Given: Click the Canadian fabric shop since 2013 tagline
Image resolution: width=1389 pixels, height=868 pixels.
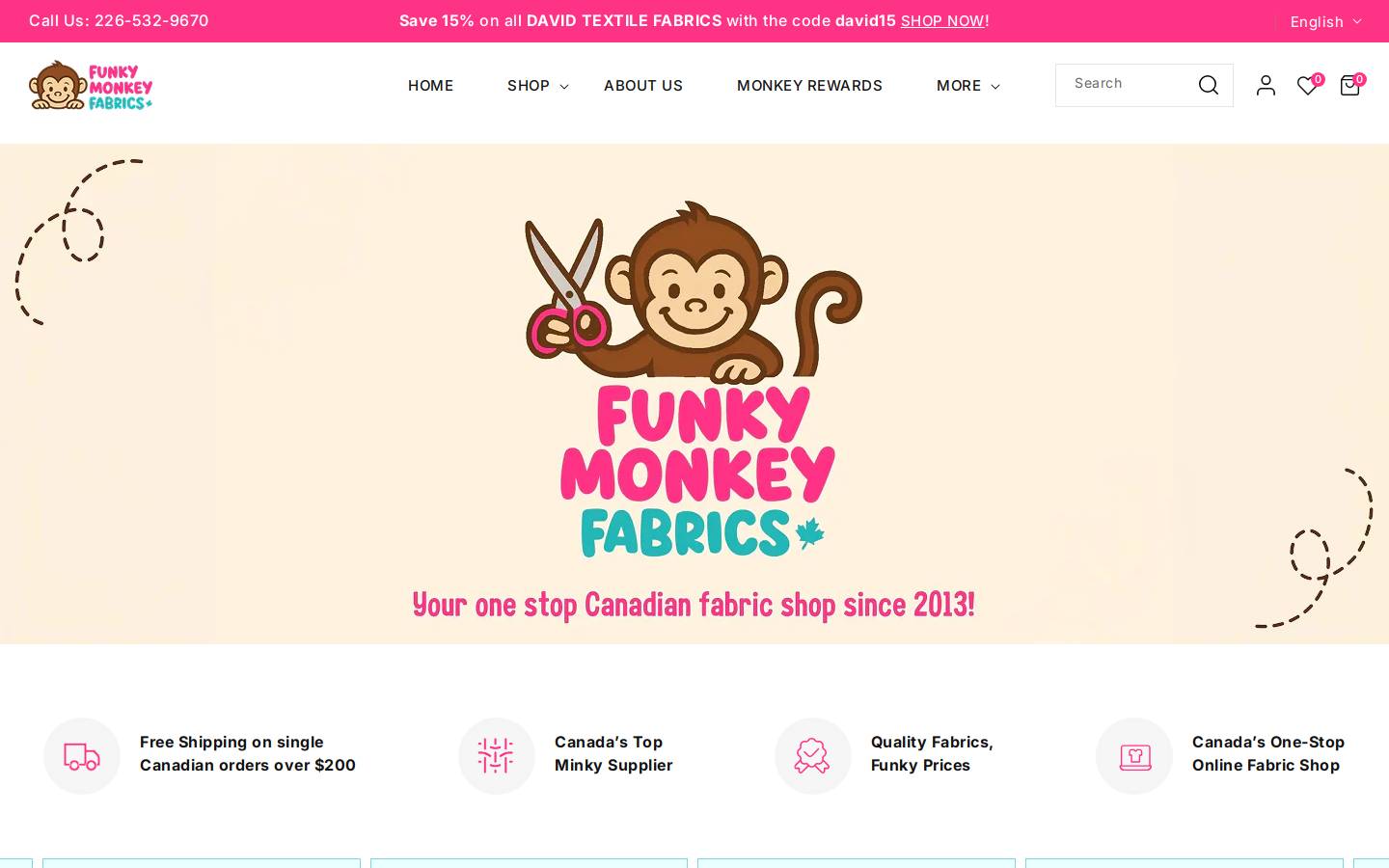Looking at the screenshot, I should [x=694, y=605].
